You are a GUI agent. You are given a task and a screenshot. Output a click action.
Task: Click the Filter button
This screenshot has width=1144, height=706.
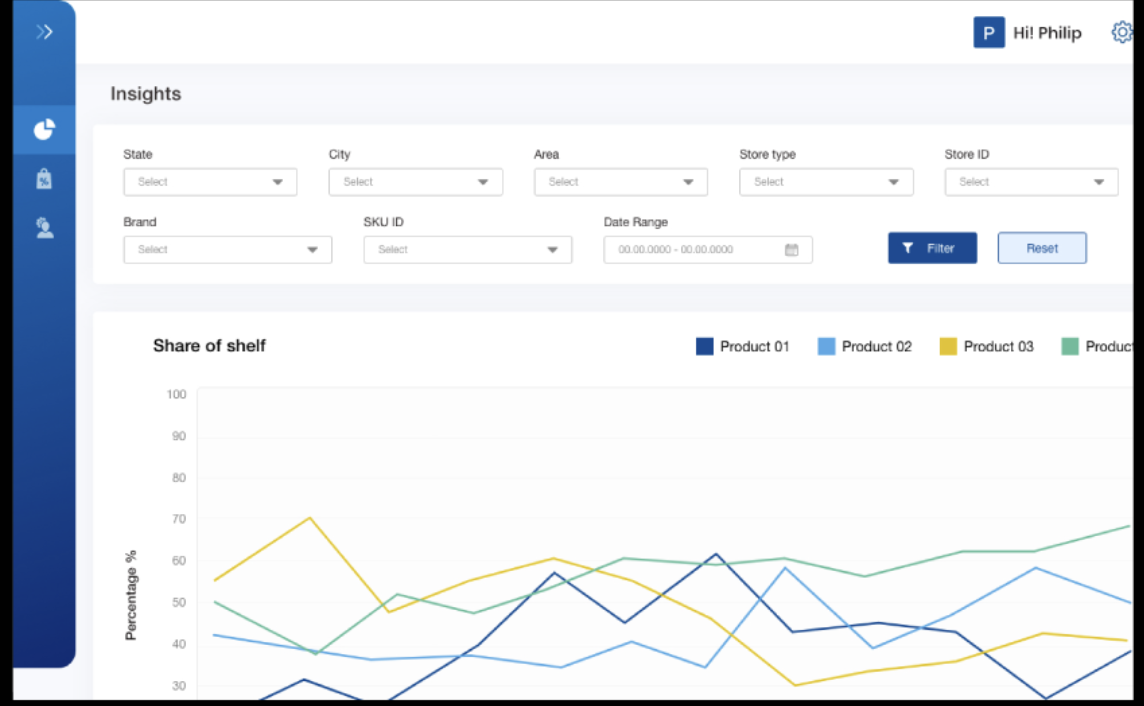[932, 248]
